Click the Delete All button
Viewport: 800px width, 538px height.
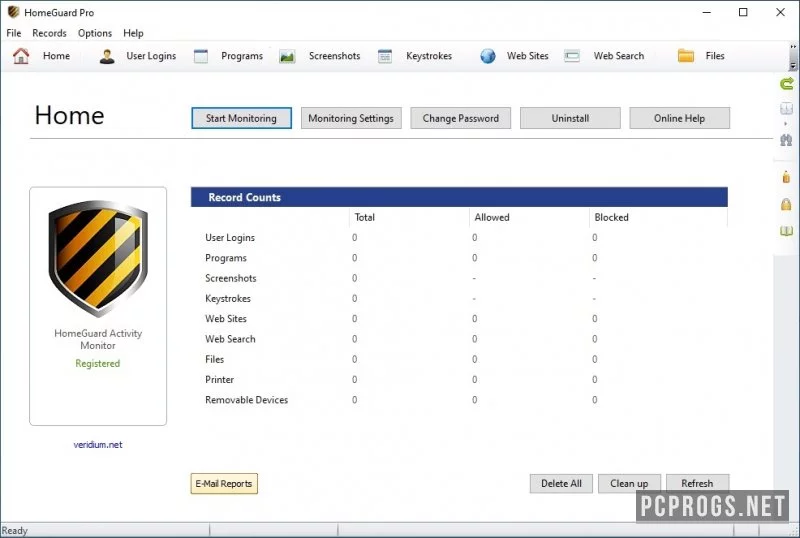tap(561, 483)
